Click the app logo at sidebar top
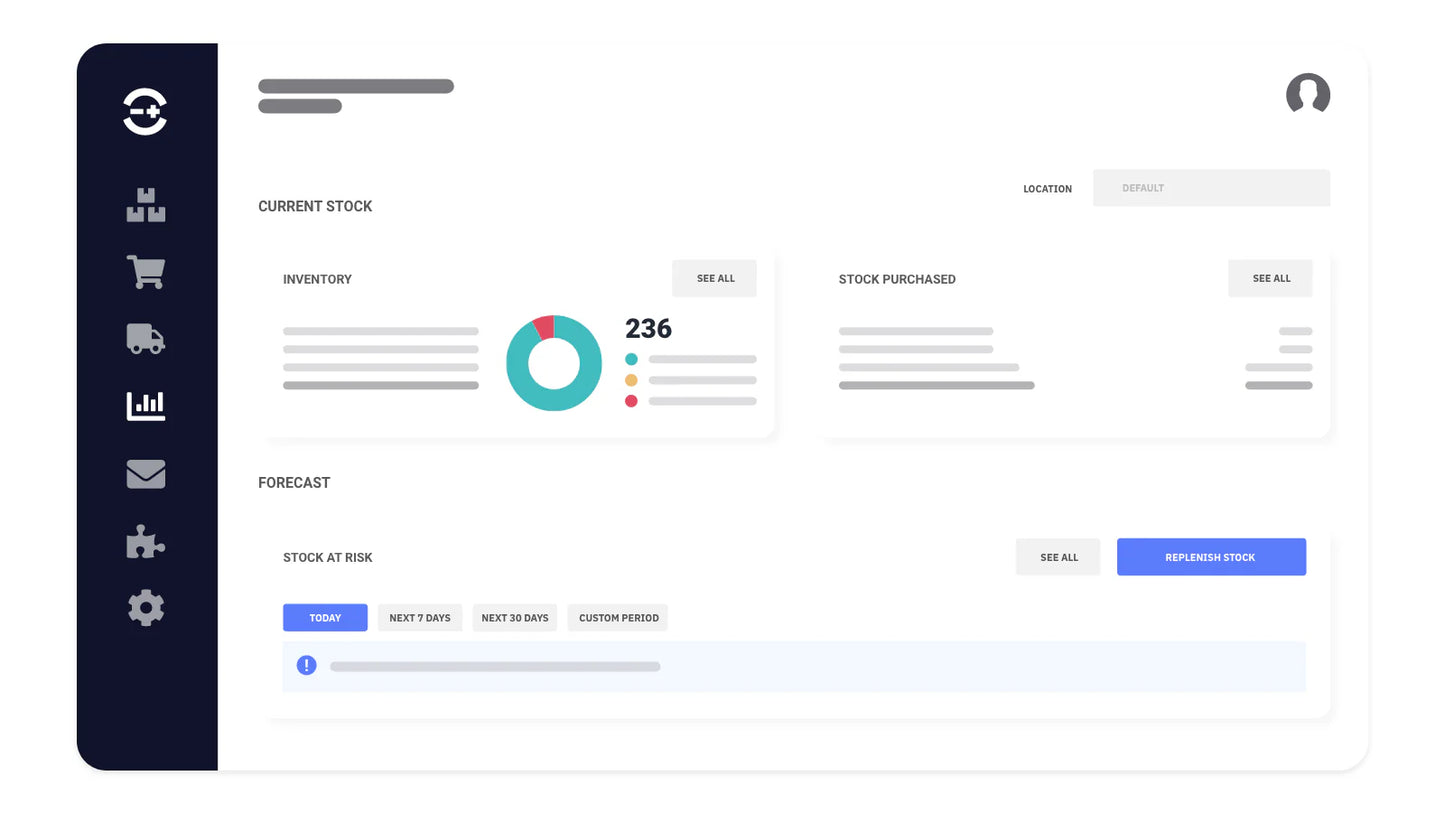Viewport: 1445px width, 813px height. [x=145, y=111]
